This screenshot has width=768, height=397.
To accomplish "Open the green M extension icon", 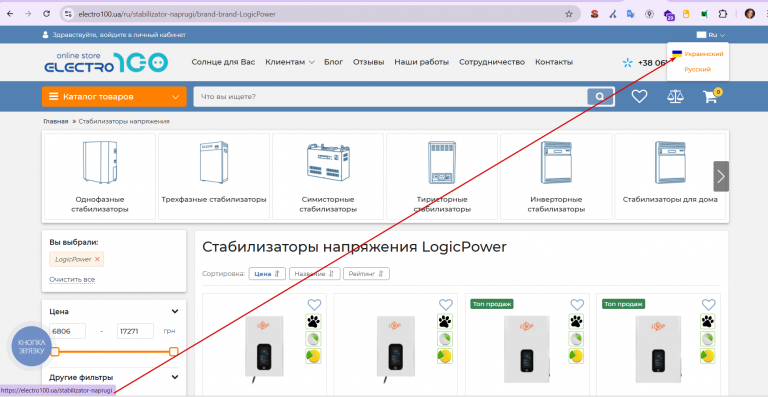I will tap(704, 14).
